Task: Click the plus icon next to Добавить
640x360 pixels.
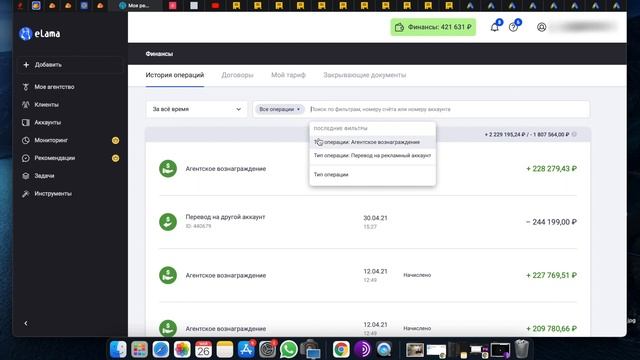Action: [26, 65]
